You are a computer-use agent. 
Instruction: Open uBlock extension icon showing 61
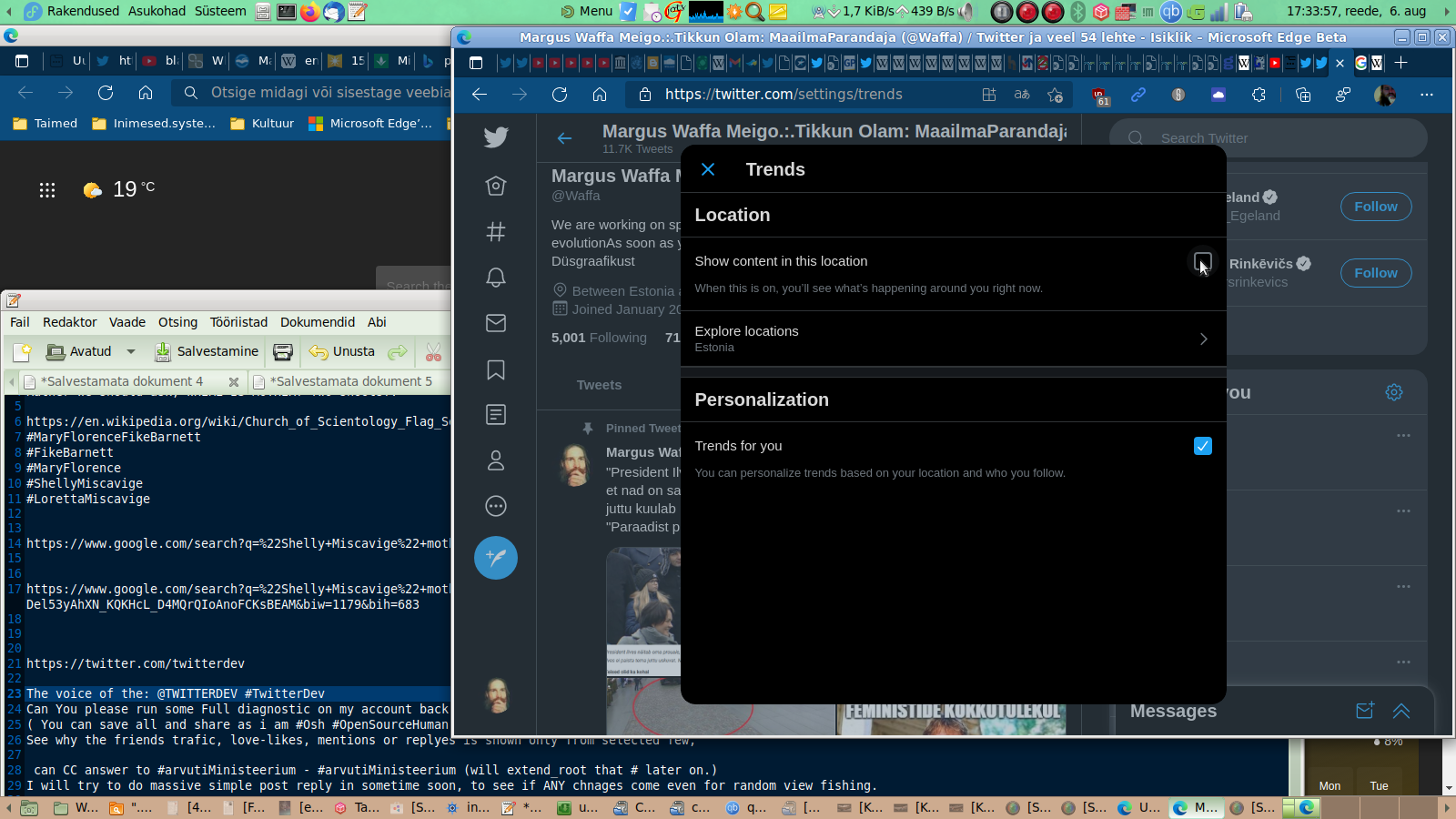point(1099,96)
